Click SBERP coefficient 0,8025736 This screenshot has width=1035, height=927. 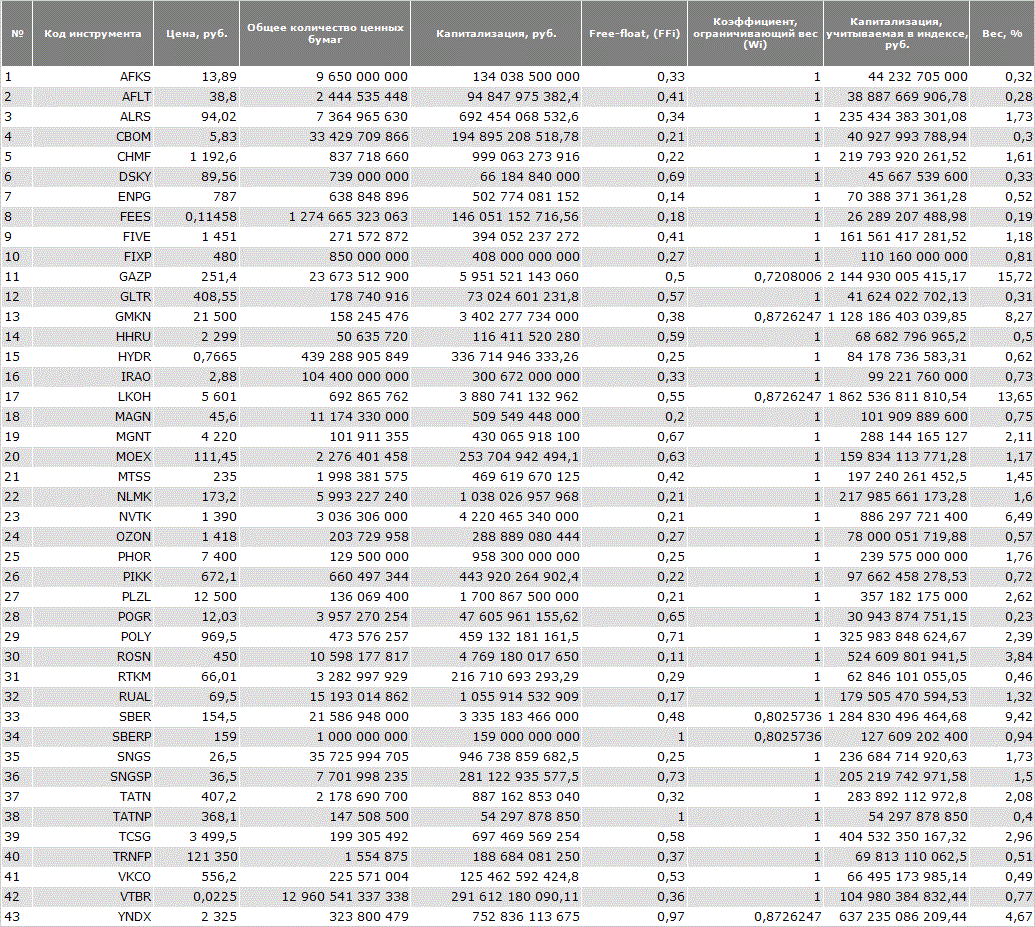(x=788, y=737)
